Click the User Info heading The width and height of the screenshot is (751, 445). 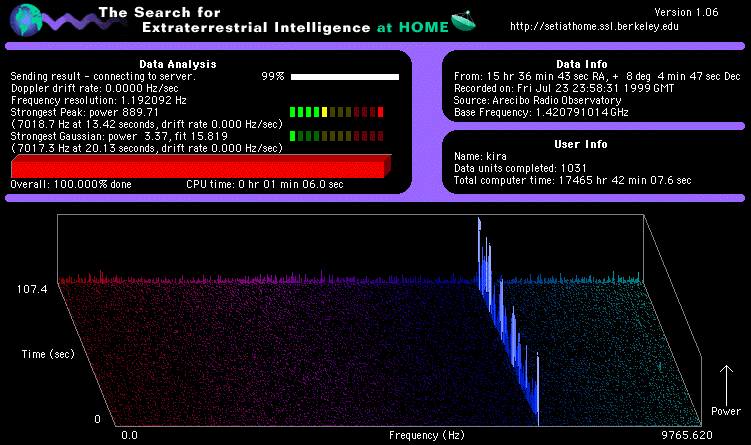(x=580, y=144)
